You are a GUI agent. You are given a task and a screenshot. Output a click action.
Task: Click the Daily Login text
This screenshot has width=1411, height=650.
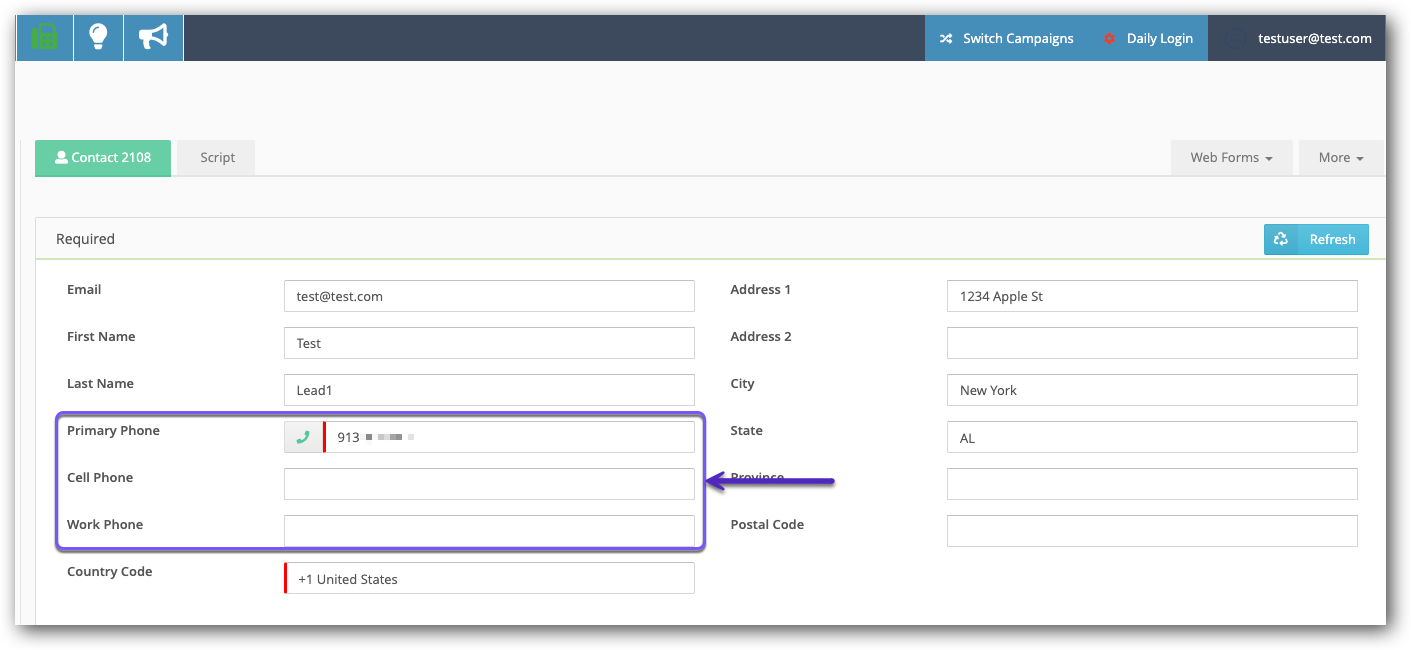(1159, 39)
